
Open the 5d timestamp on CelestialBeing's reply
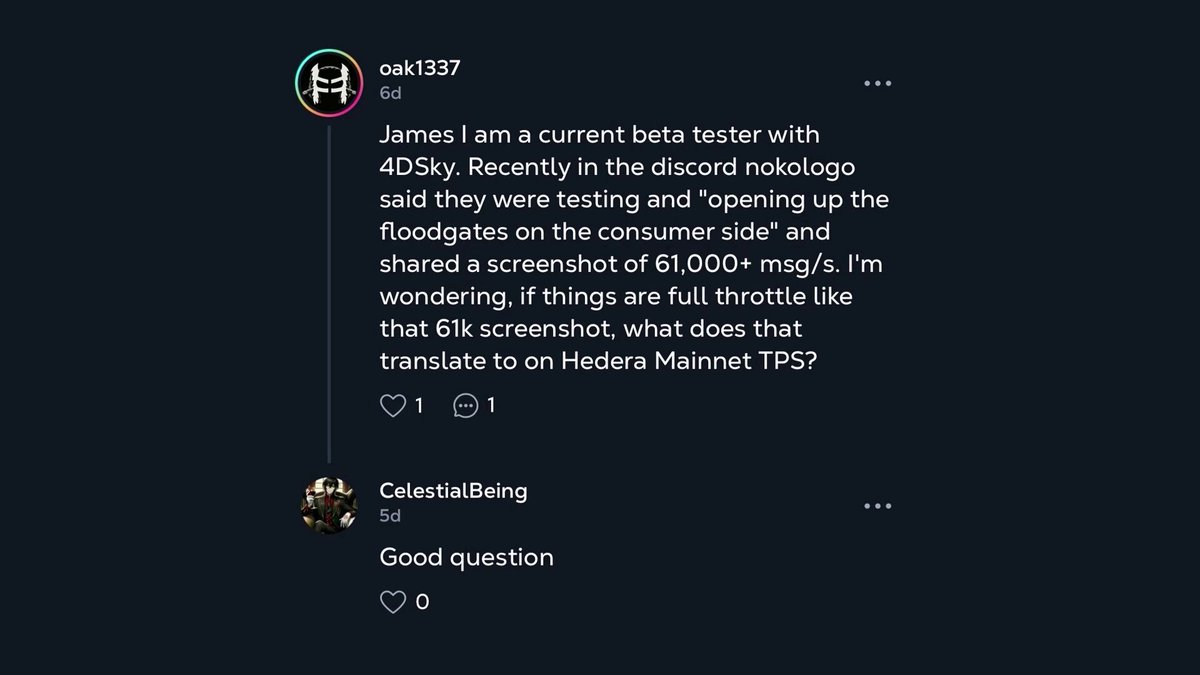(x=390, y=516)
